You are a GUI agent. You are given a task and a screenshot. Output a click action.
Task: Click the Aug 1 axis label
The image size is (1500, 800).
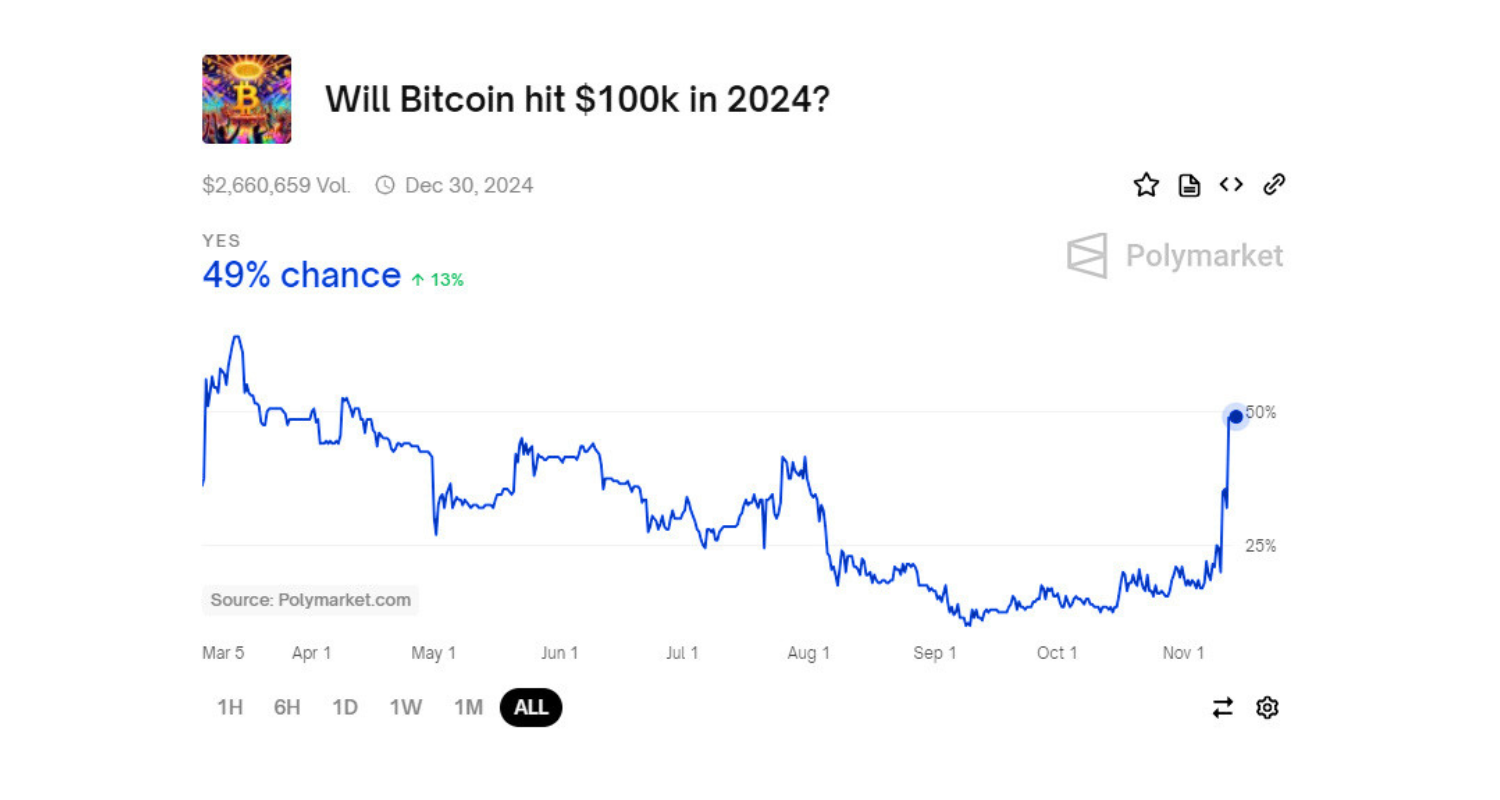point(808,653)
